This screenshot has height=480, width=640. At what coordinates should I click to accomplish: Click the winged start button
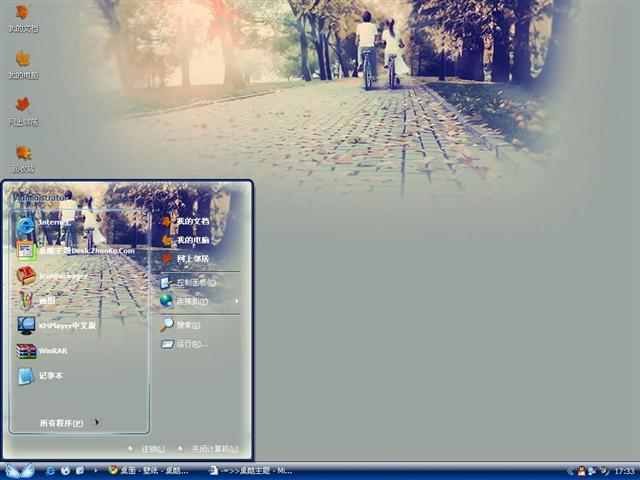tap(19, 471)
